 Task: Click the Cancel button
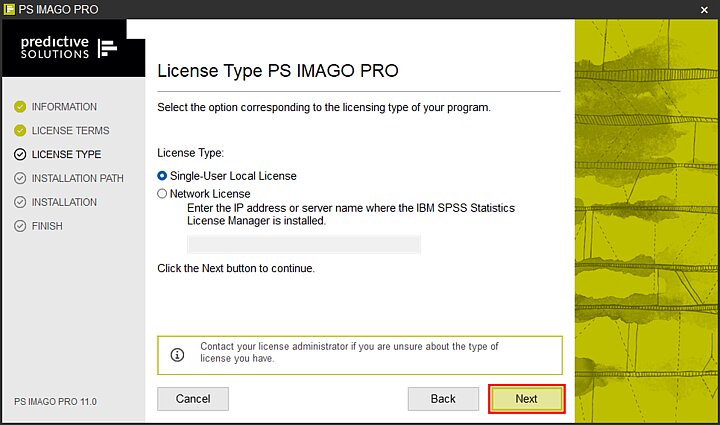pyautogui.click(x=193, y=399)
